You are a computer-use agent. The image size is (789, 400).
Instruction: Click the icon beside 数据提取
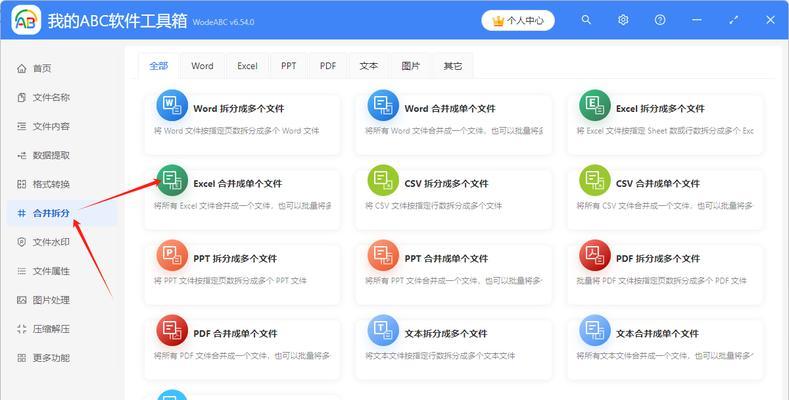(x=22, y=155)
